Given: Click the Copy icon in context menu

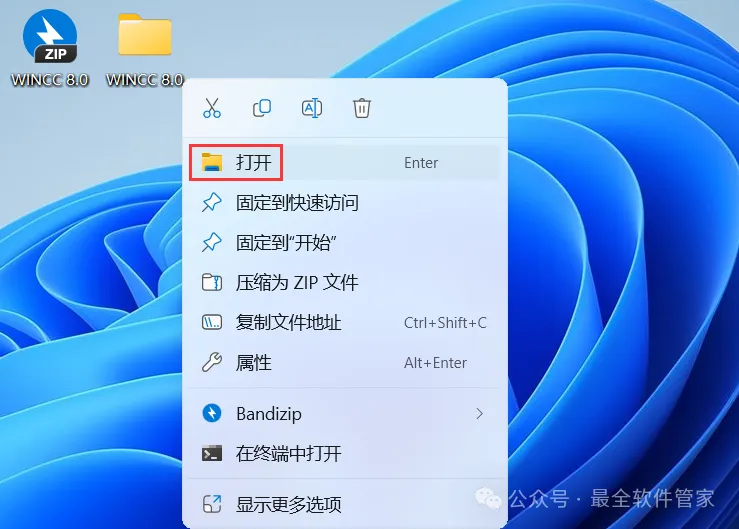Looking at the screenshot, I should click(262, 108).
